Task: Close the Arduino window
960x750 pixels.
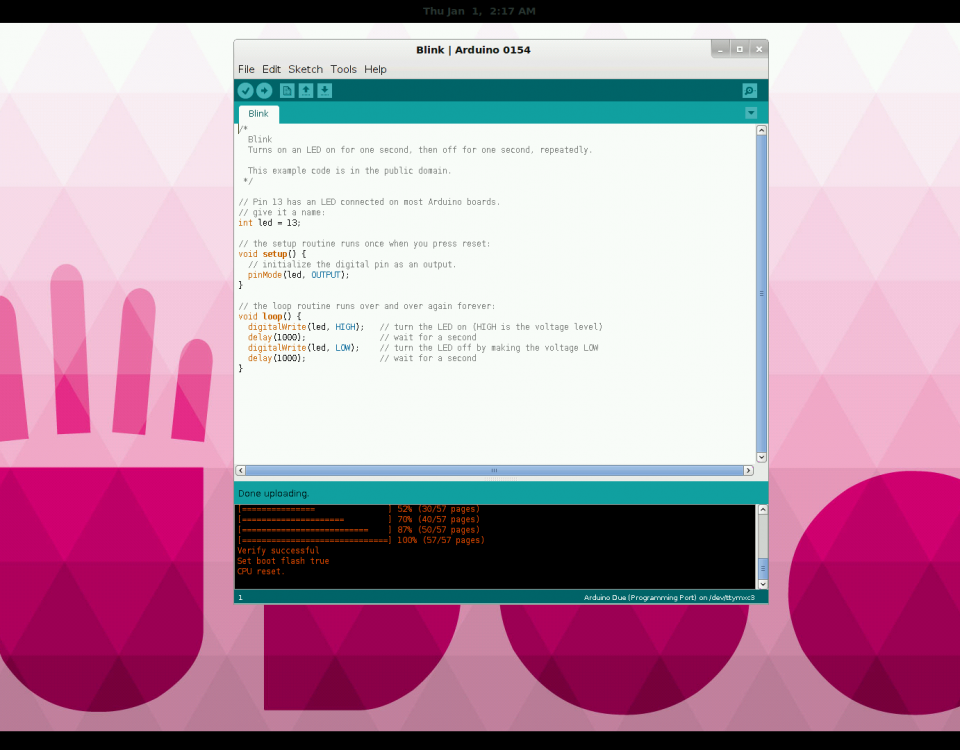Action: [x=759, y=50]
